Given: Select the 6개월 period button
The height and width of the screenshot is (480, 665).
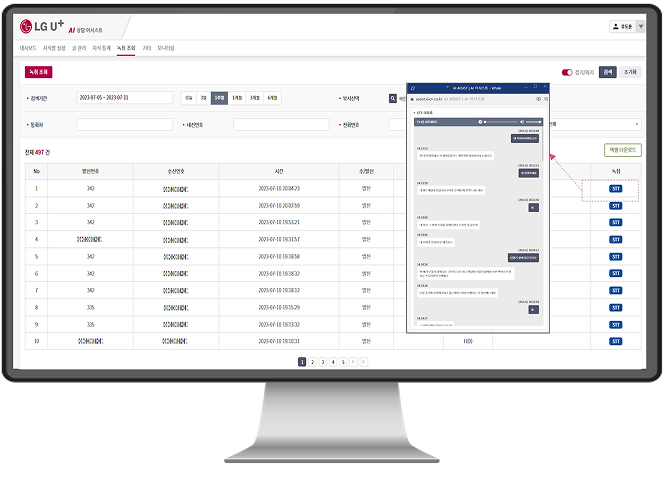Looking at the screenshot, I should 272,98.
